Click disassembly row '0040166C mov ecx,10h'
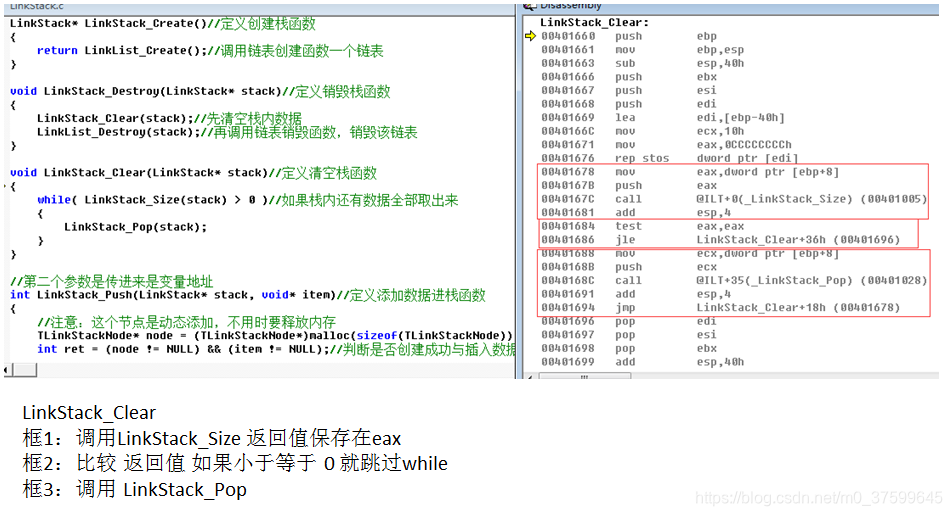 click(642, 131)
